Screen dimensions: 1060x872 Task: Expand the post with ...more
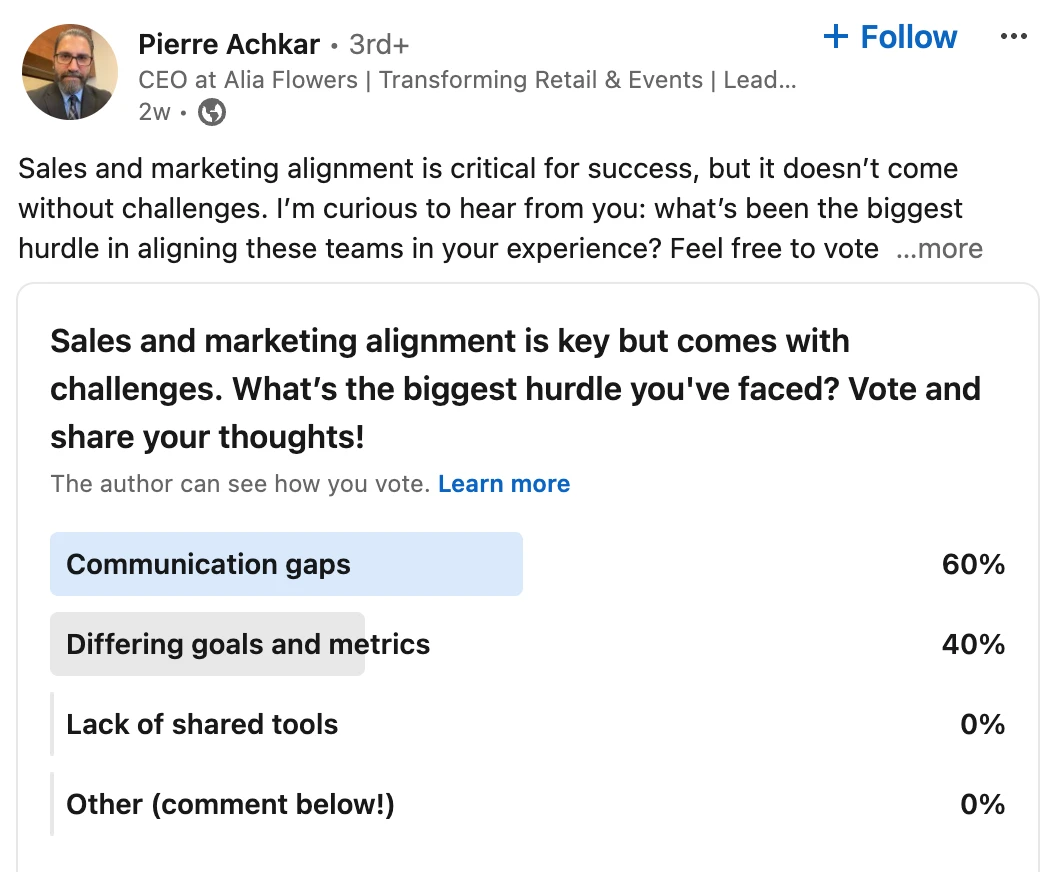940,249
